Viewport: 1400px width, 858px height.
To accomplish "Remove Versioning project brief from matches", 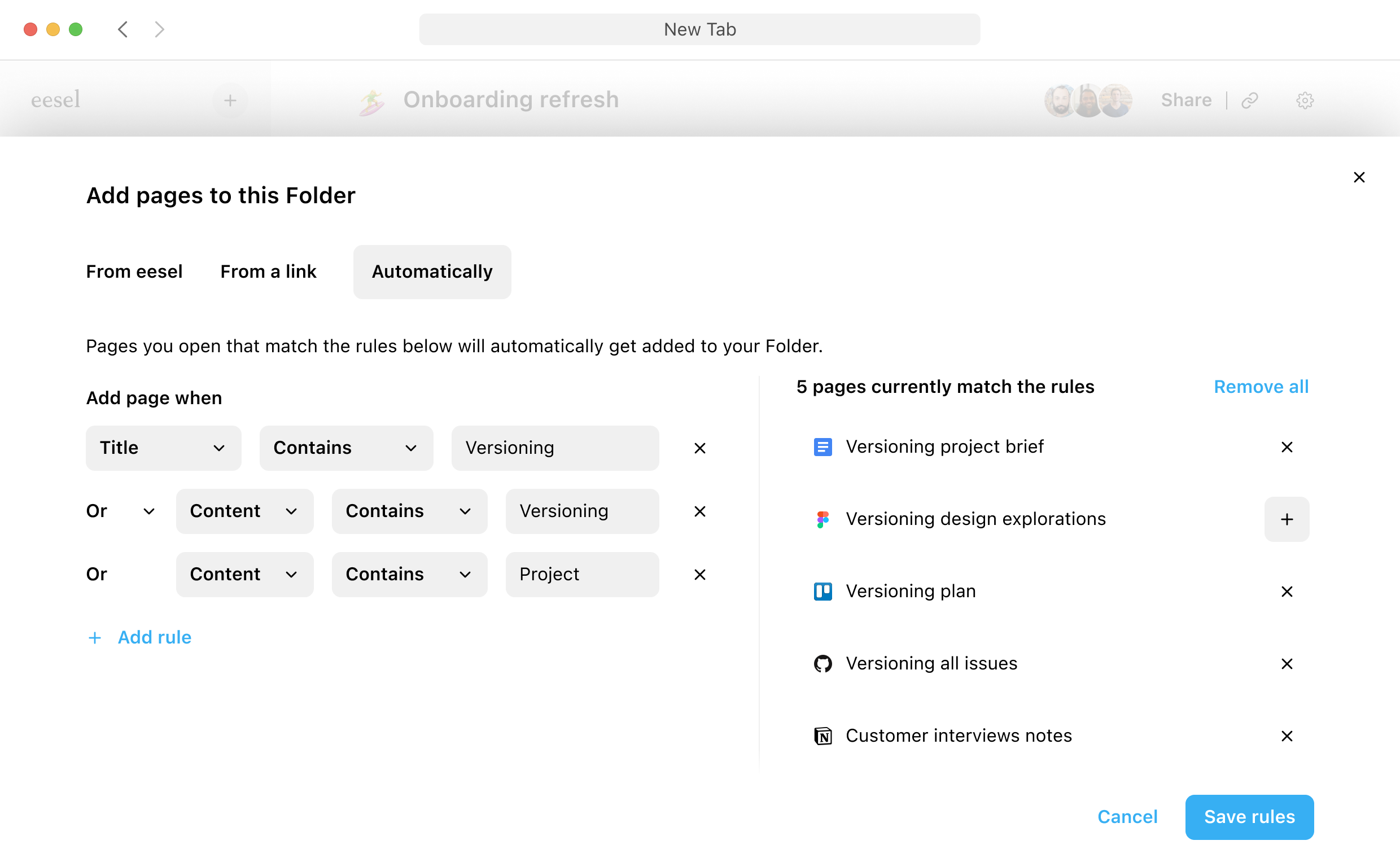I will (x=1287, y=446).
